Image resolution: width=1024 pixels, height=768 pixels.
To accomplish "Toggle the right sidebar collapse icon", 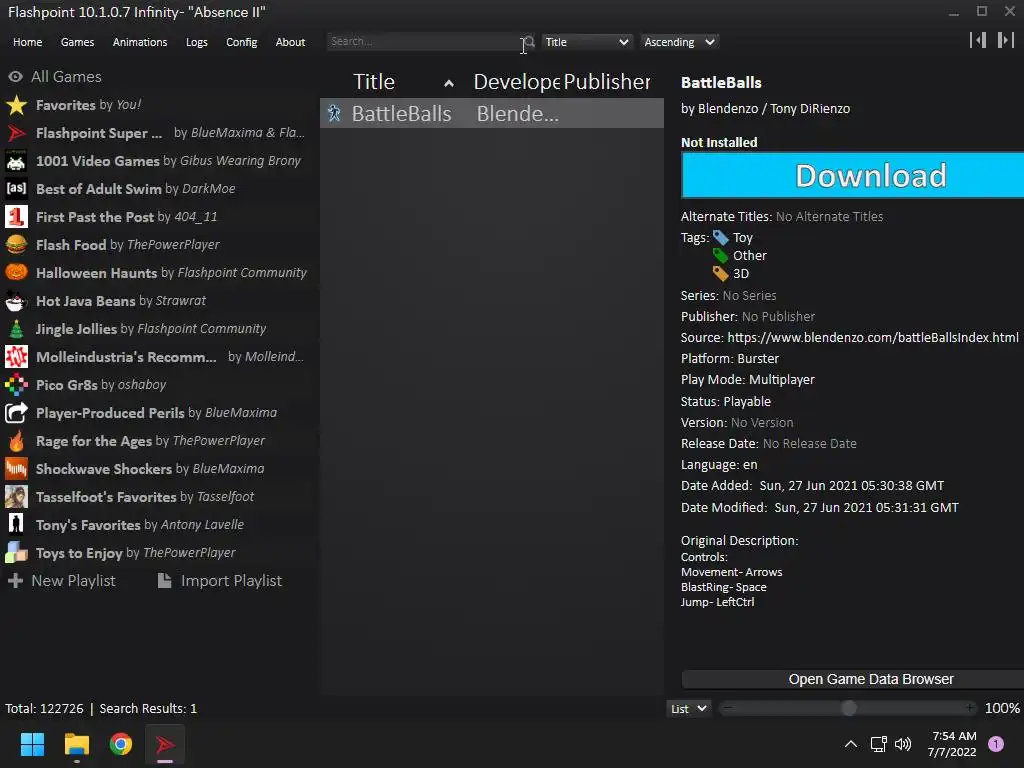I will pyautogui.click(x=1006, y=40).
